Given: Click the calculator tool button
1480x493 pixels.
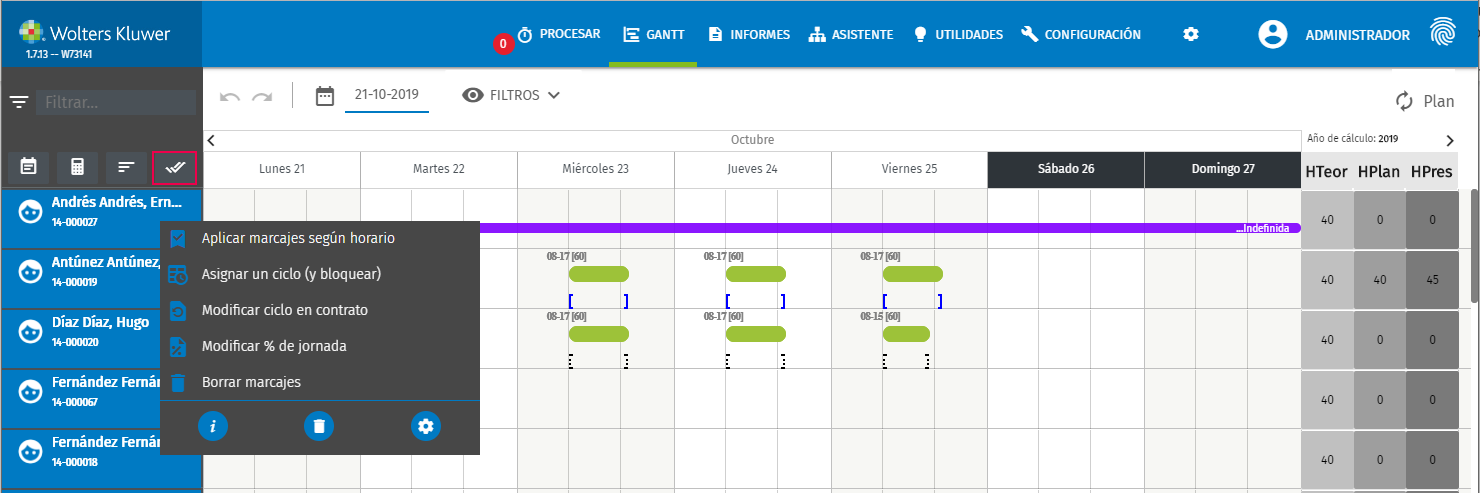Looking at the screenshot, I should (77, 167).
